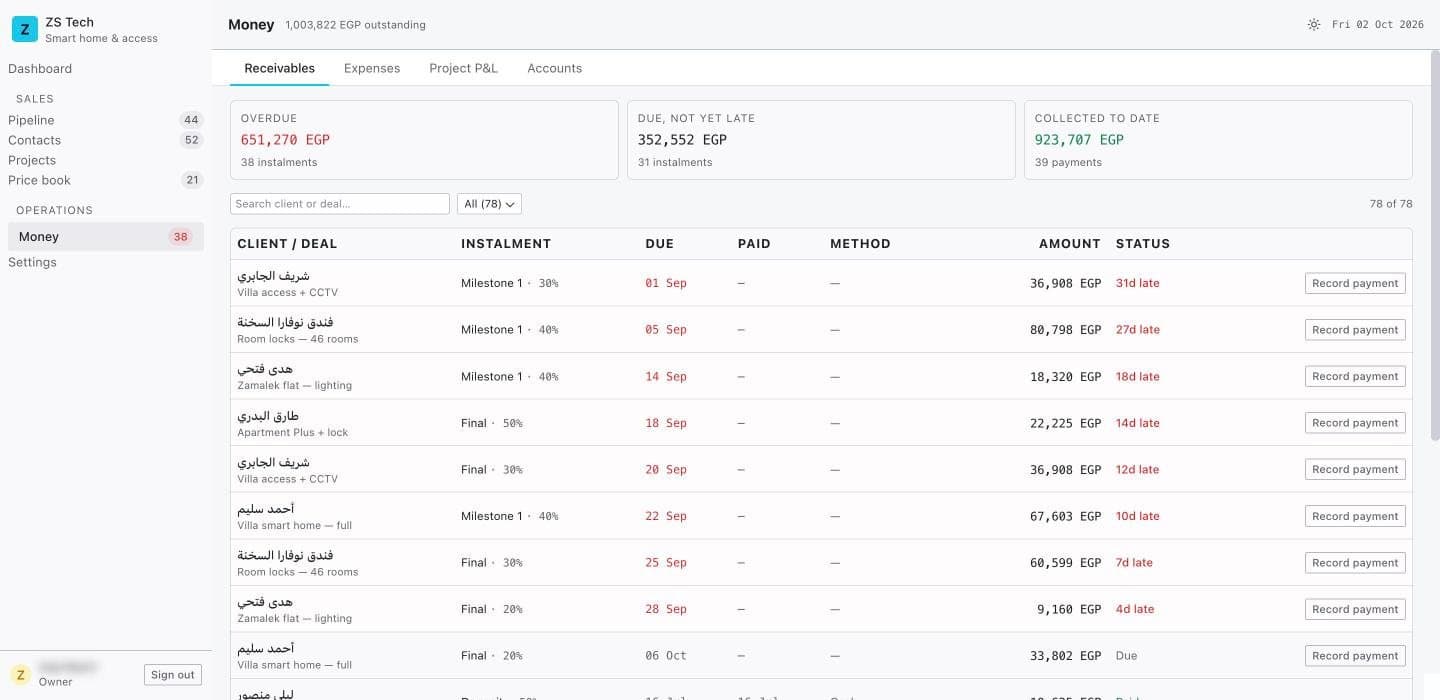Click the STATUS column header
Image resolution: width=1440 pixels, height=700 pixels.
[1143, 244]
